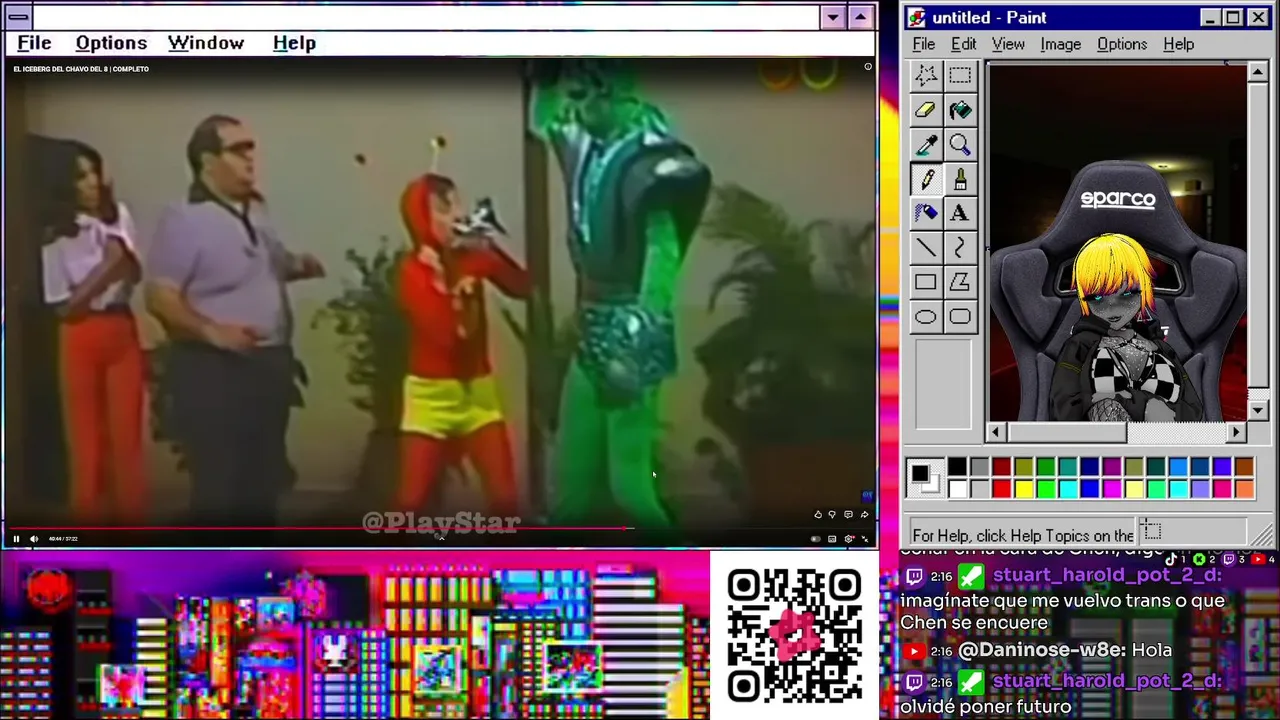The image size is (1280, 720).
Task: Open the Help menu in the left window
Action: [x=294, y=43]
